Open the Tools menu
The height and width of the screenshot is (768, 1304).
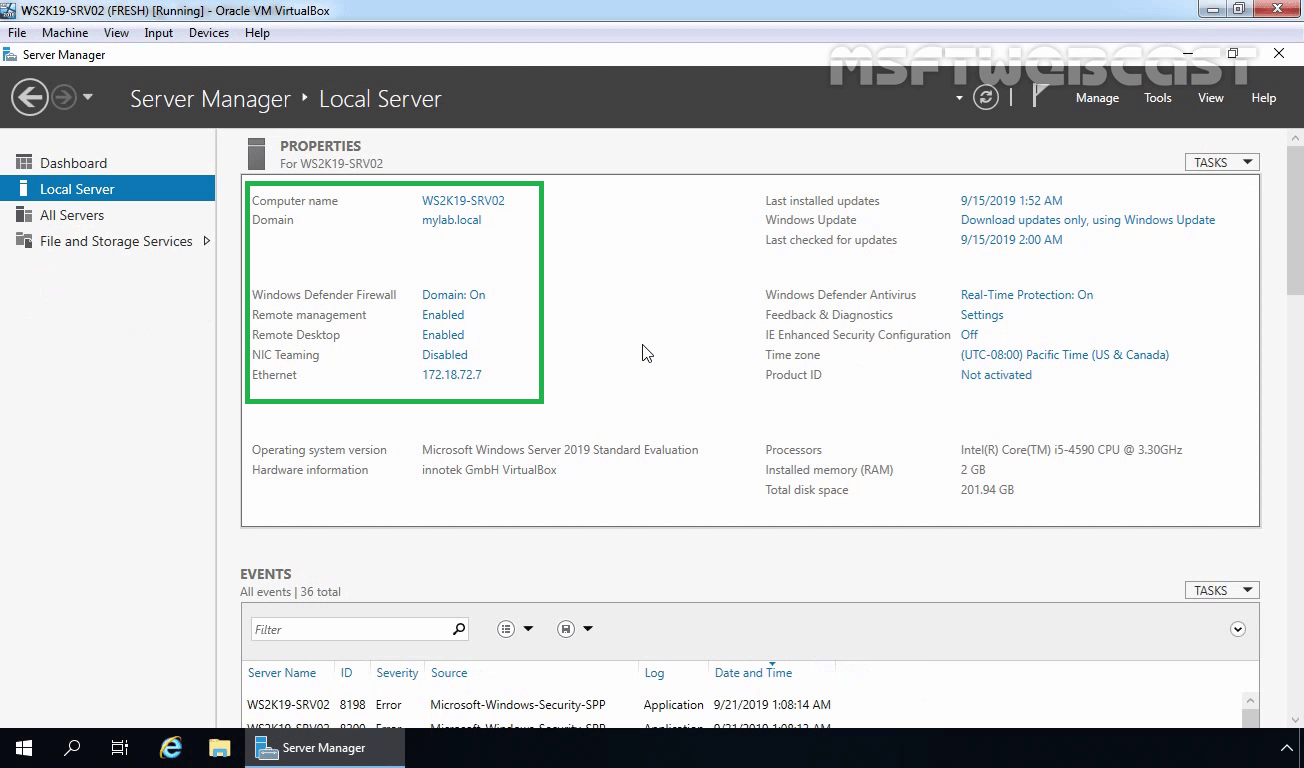coord(1158,98)
